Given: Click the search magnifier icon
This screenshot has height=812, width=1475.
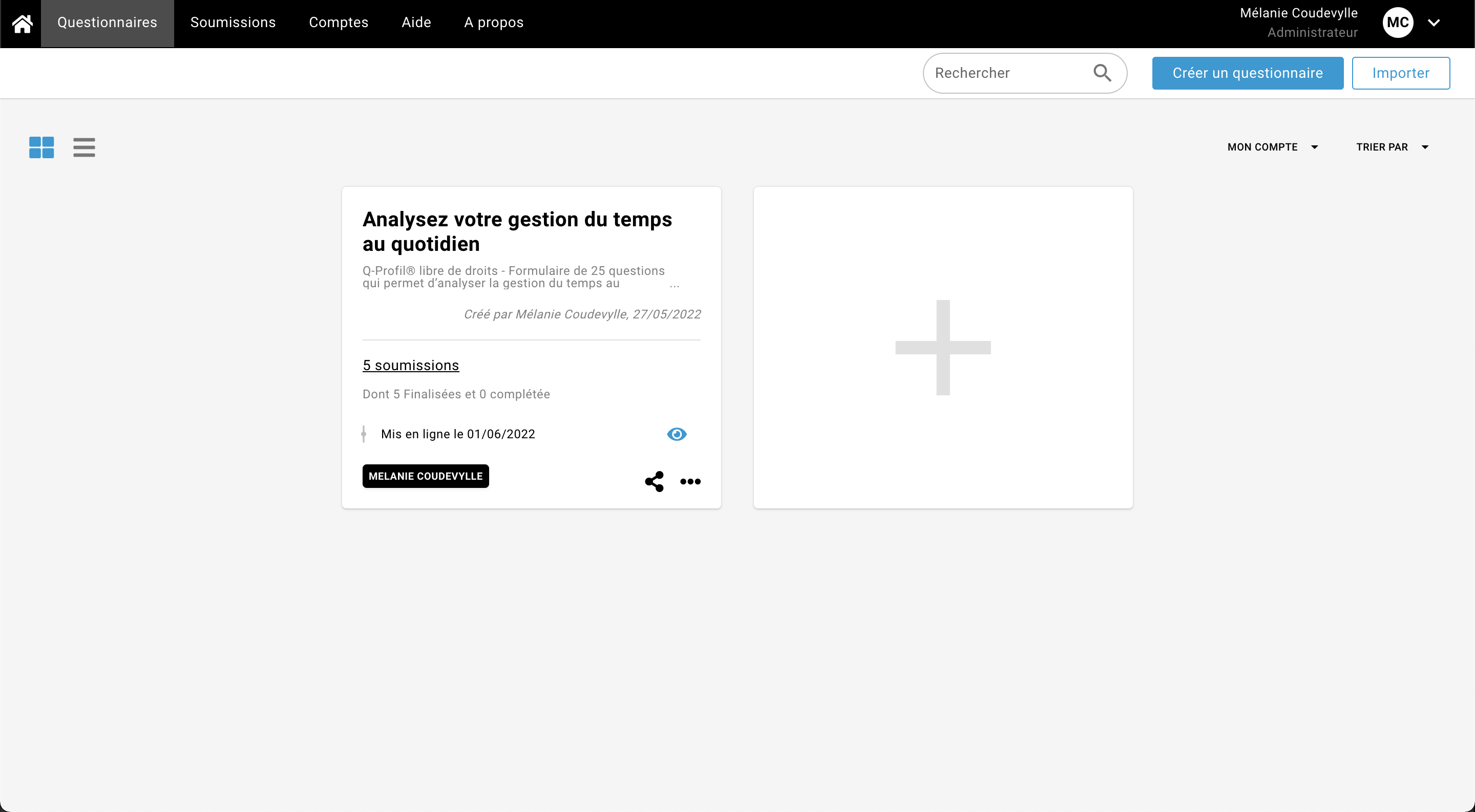Looking at the screenshot, I should pyautogui.click(x=1102, y=73).
